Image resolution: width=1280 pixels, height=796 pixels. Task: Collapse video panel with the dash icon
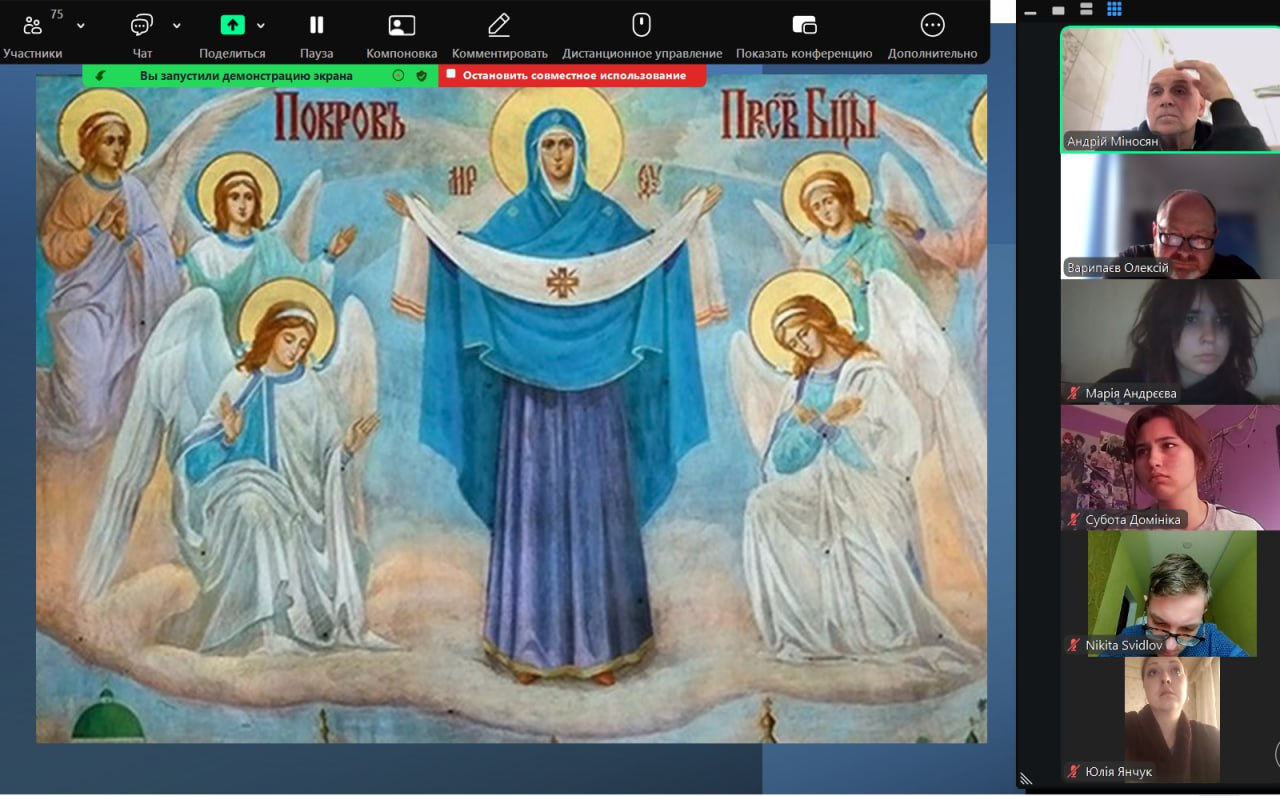pos(1030,12)
